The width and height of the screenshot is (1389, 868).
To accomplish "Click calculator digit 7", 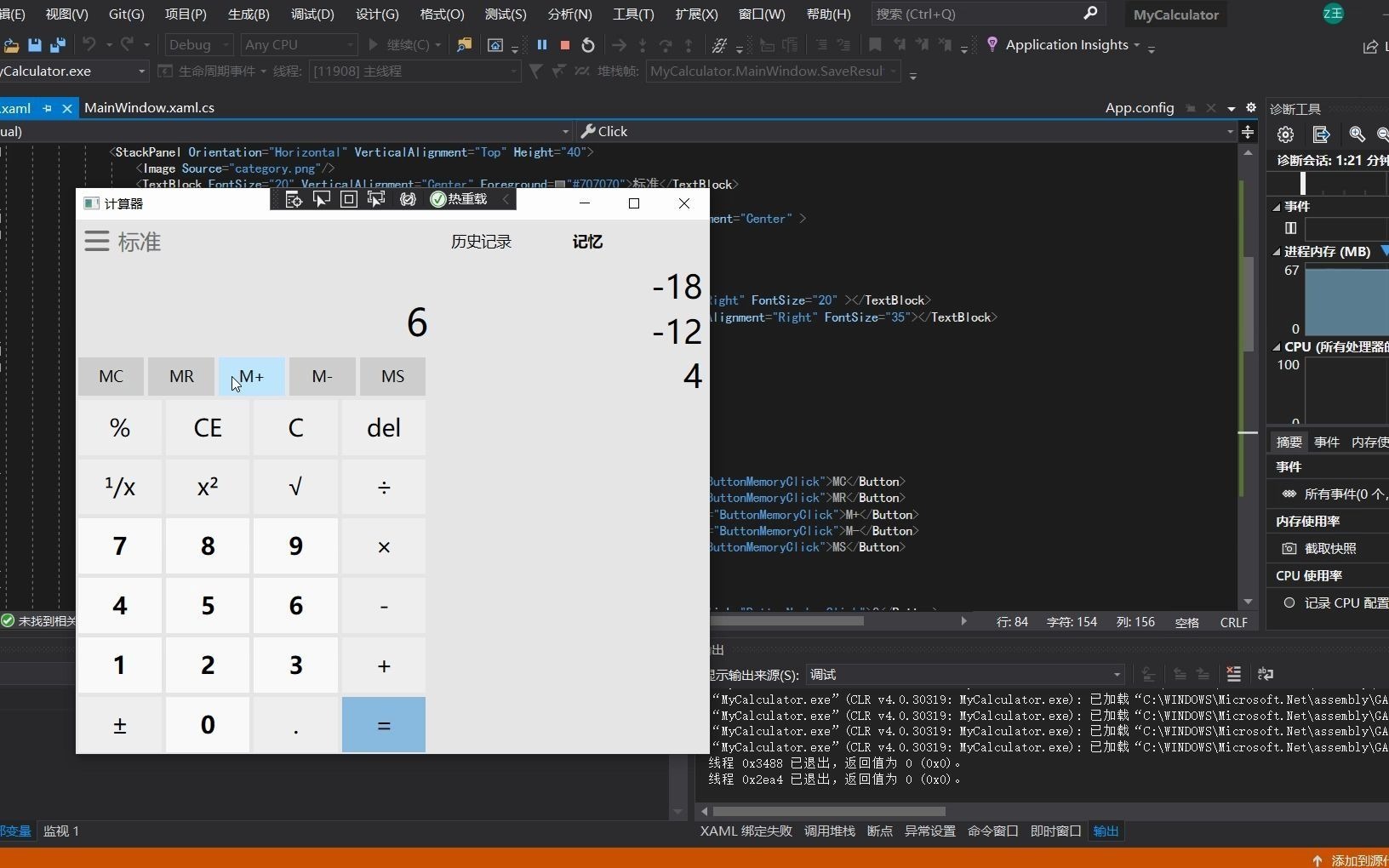I will [x=120, y=546].
